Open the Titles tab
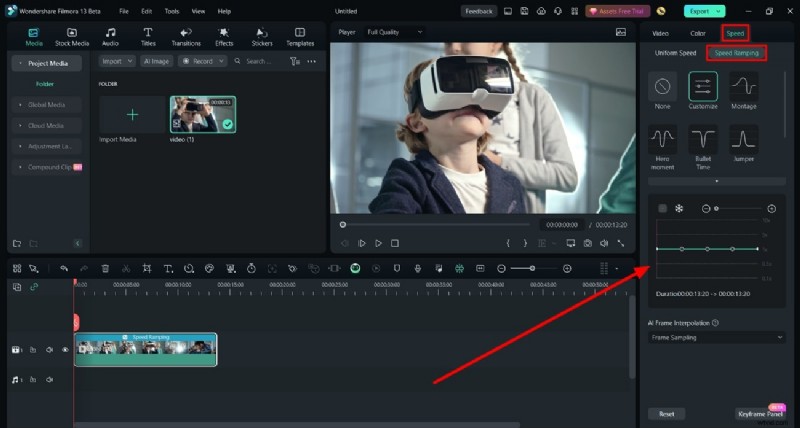The image size is (800, 428). 148,37
